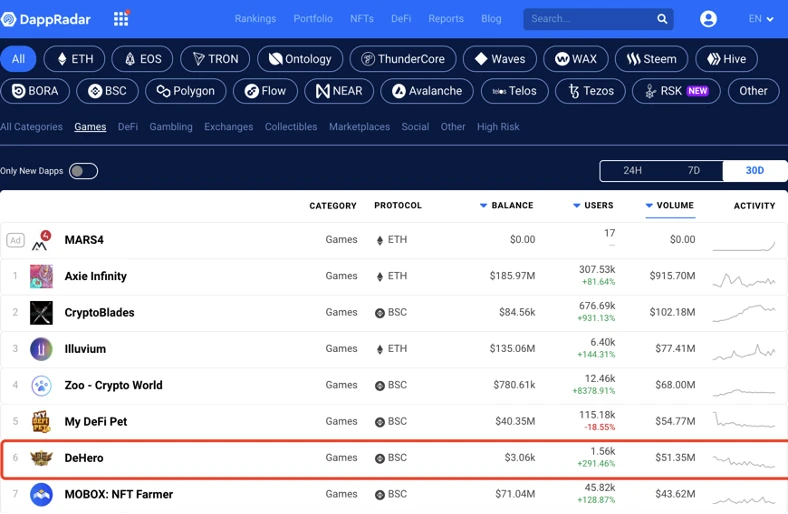The image size is (788, 514).
Task: Open the Other chains pill
Action: [x=753, y=91]
